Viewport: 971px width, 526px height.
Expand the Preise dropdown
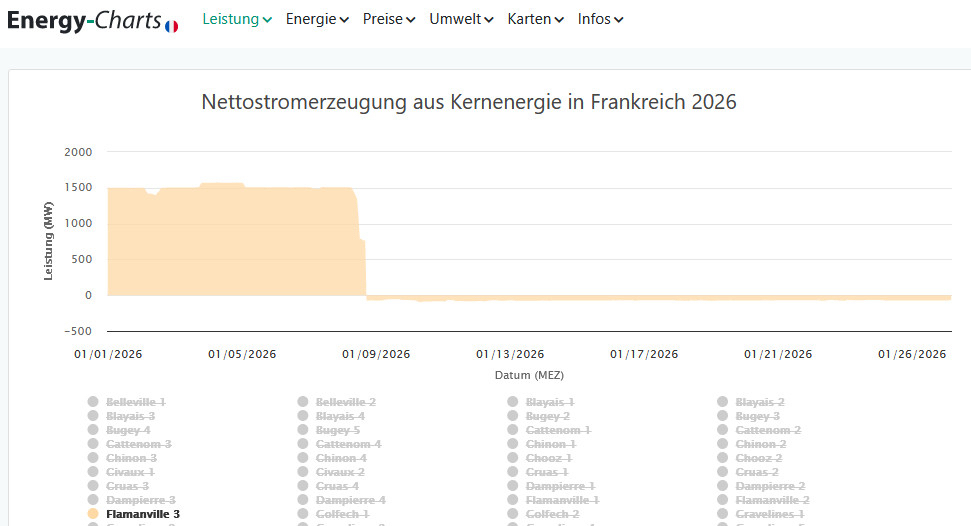(389, 19)
